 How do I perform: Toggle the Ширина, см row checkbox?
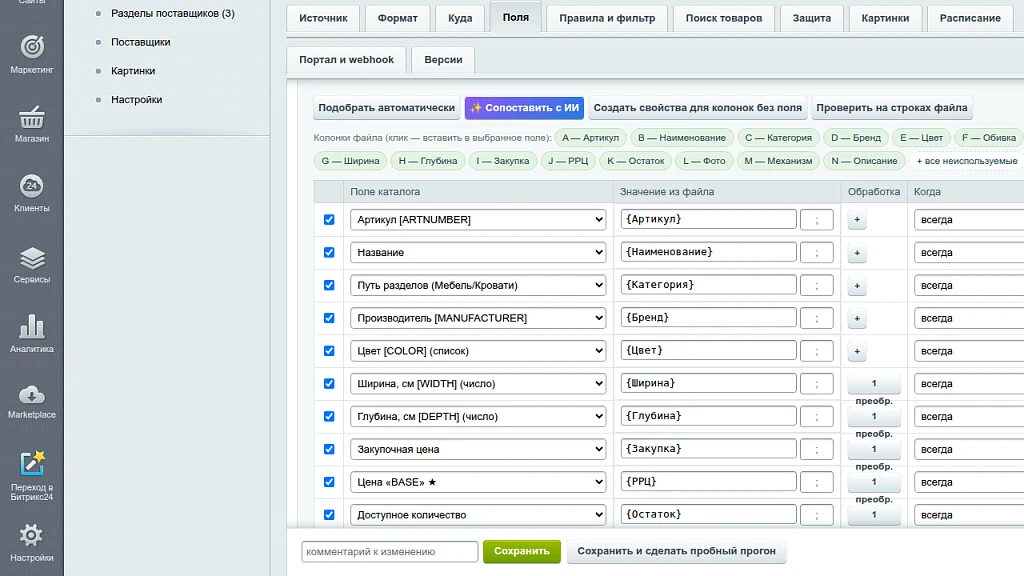click(329, 383)
